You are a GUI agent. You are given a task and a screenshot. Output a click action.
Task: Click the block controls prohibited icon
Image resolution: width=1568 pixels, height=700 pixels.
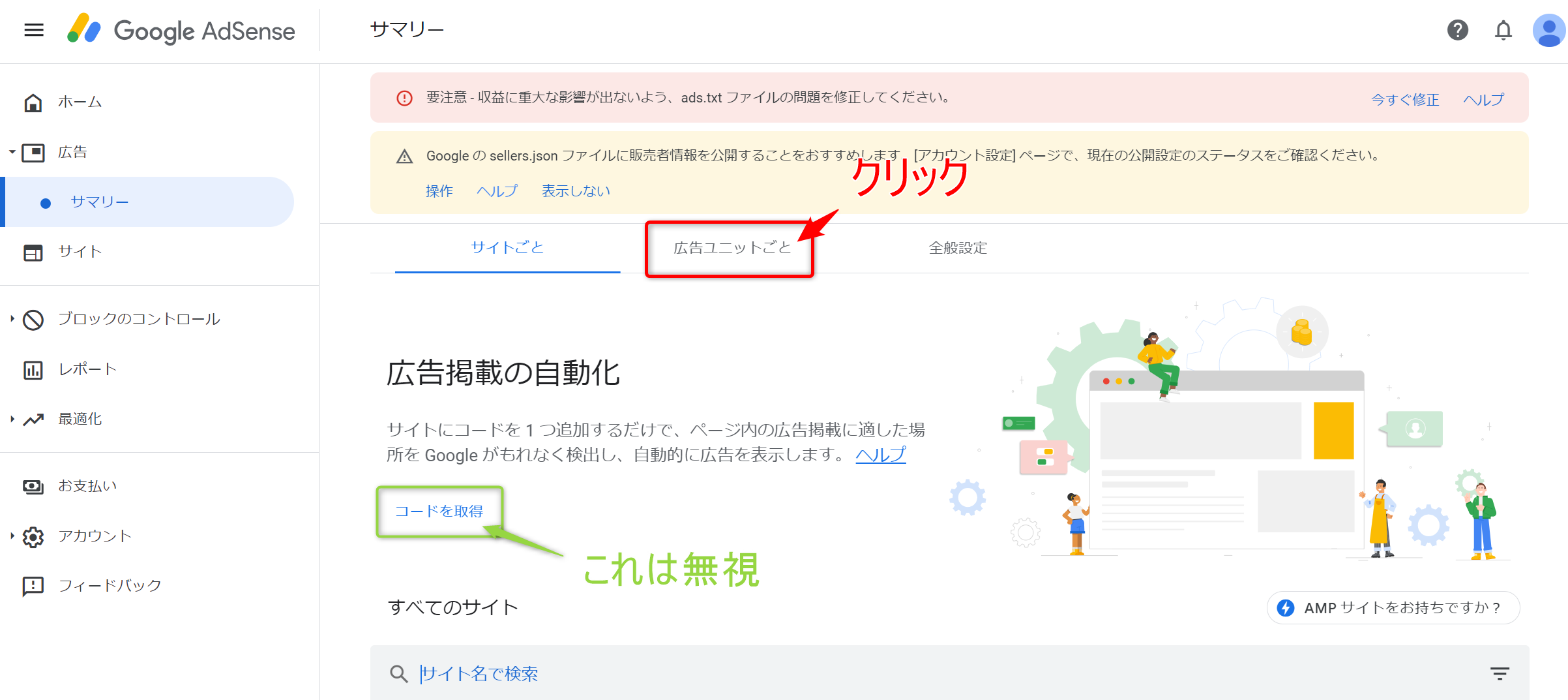pyautogui.click(x=33, y=320)
